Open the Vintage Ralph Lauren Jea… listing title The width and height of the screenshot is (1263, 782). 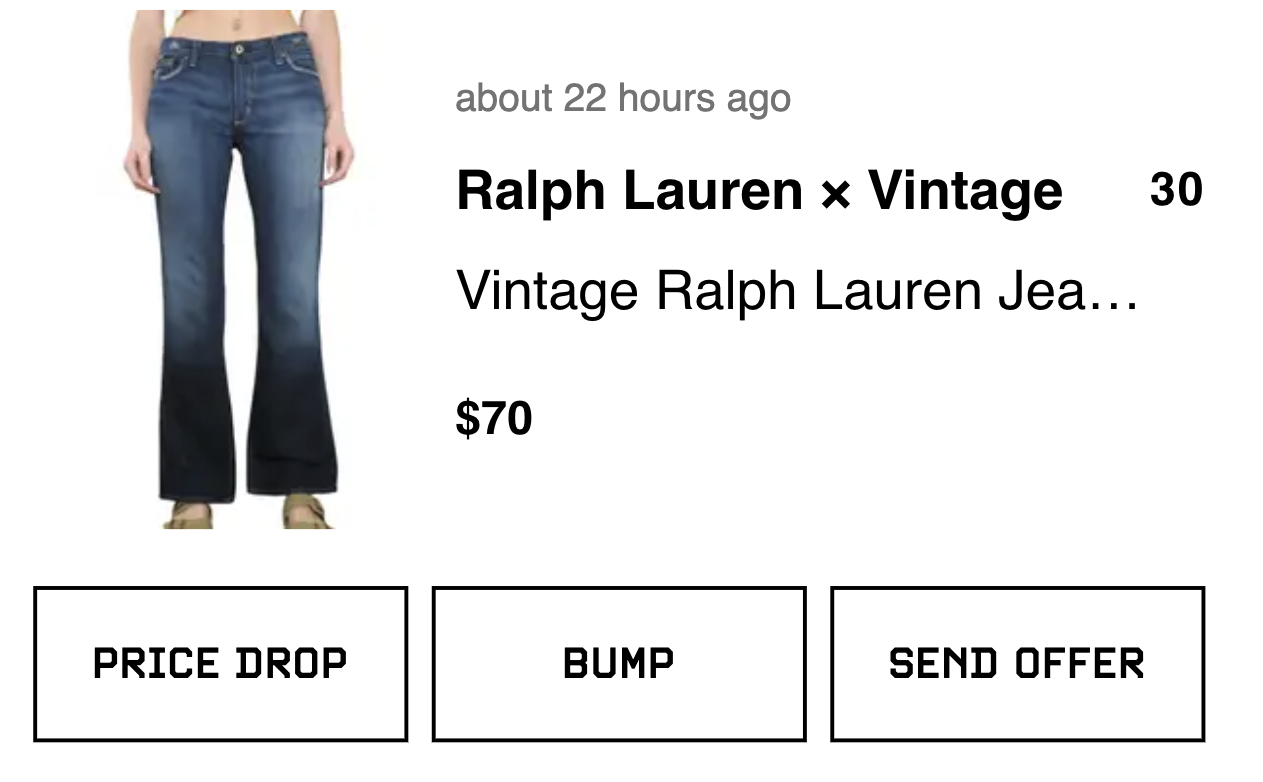point(797,291)
